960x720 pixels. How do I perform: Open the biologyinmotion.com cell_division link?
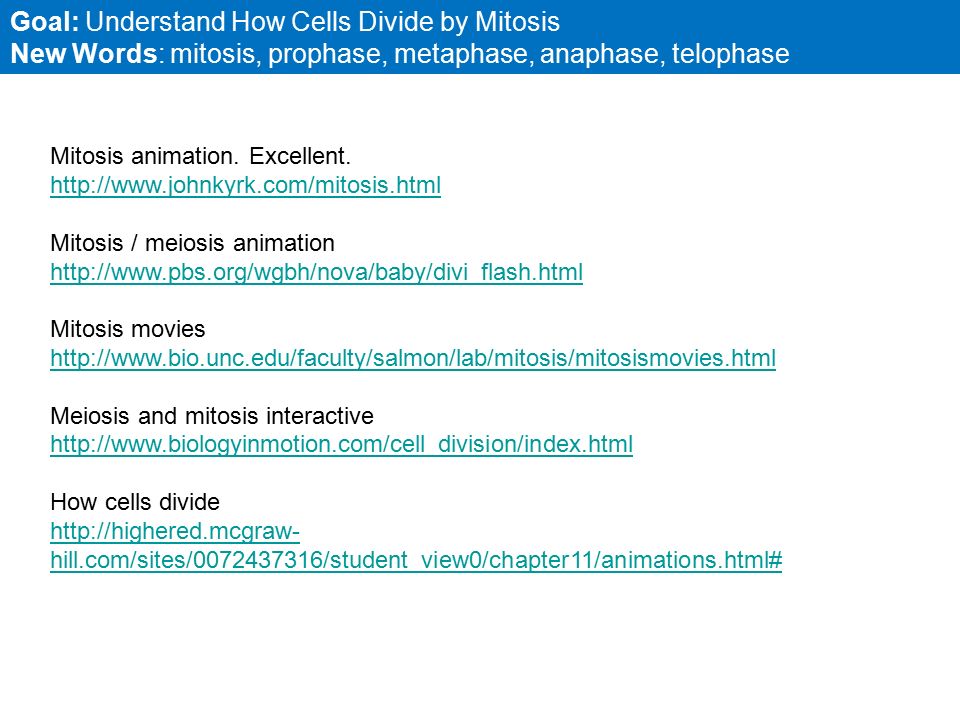click(x=342, y=444)
